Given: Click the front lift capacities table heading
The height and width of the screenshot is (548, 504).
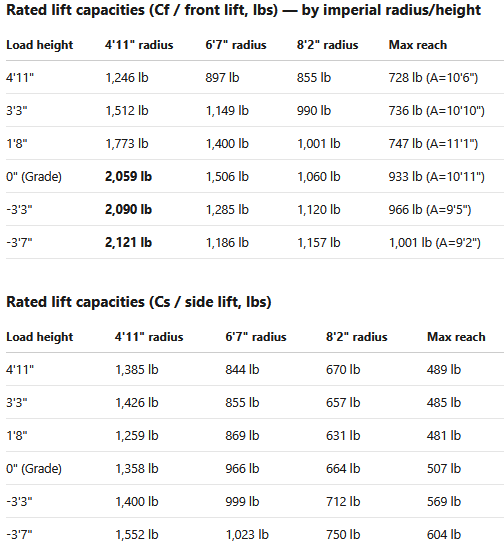Looking at the screenshot, I should click(x=243, y=10).
